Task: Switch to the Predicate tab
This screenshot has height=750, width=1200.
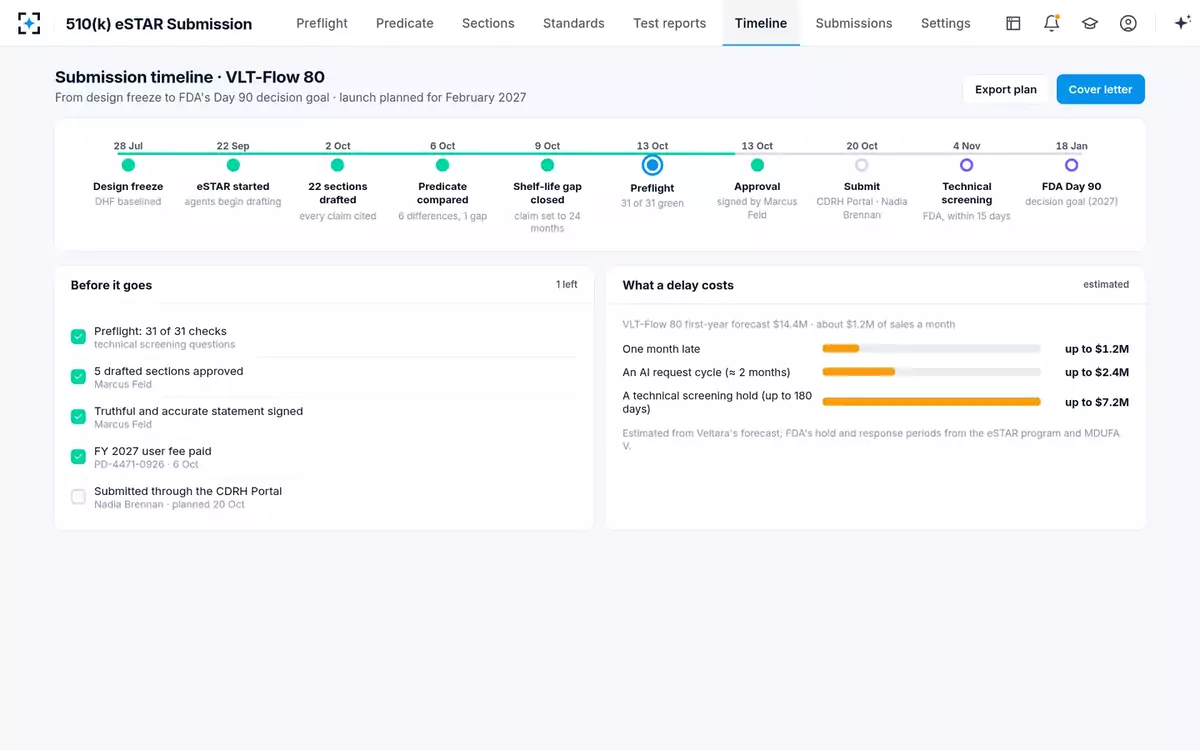Action: coord(405,23)
